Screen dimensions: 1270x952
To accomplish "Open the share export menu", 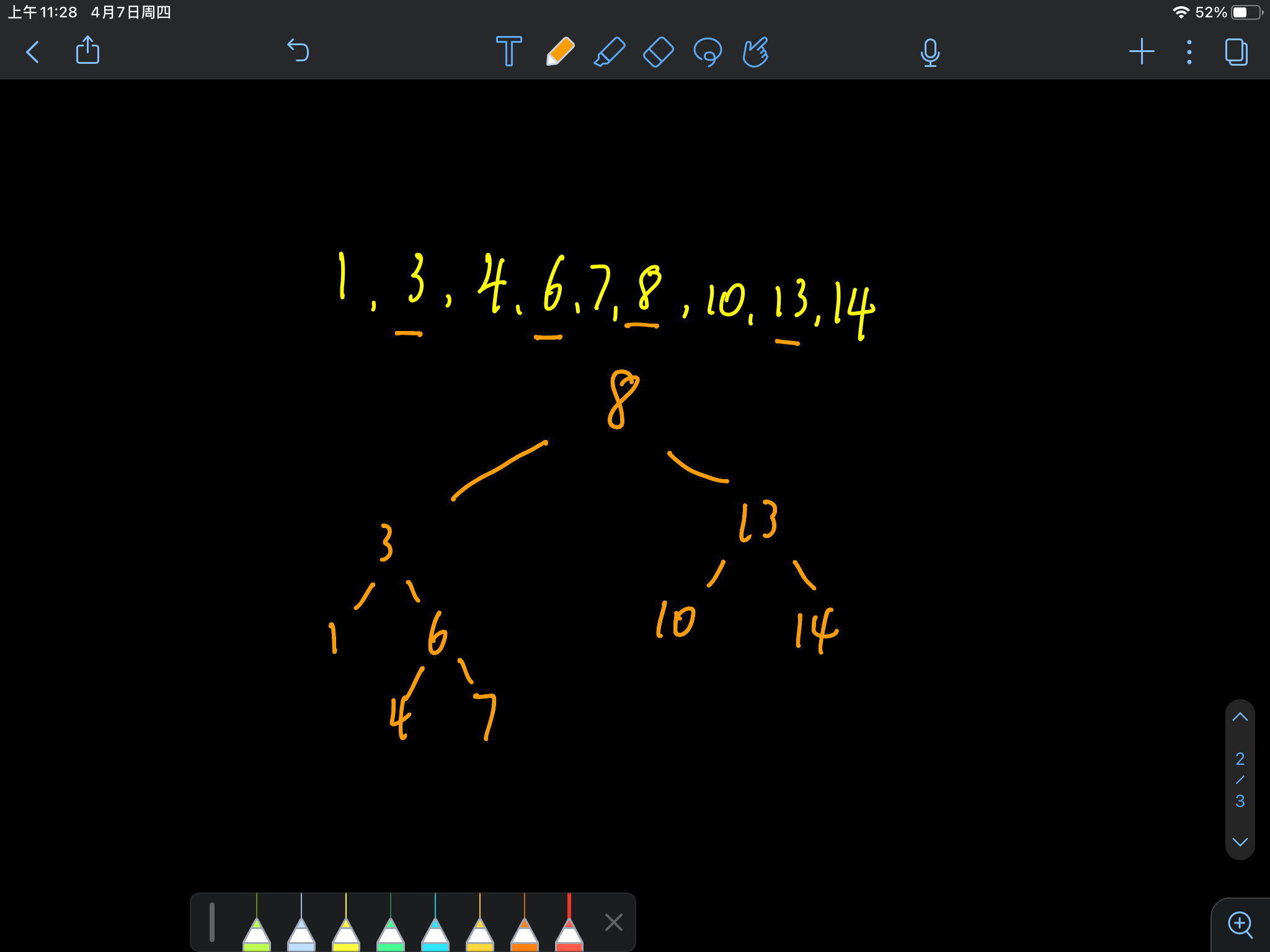I will 87,51.
